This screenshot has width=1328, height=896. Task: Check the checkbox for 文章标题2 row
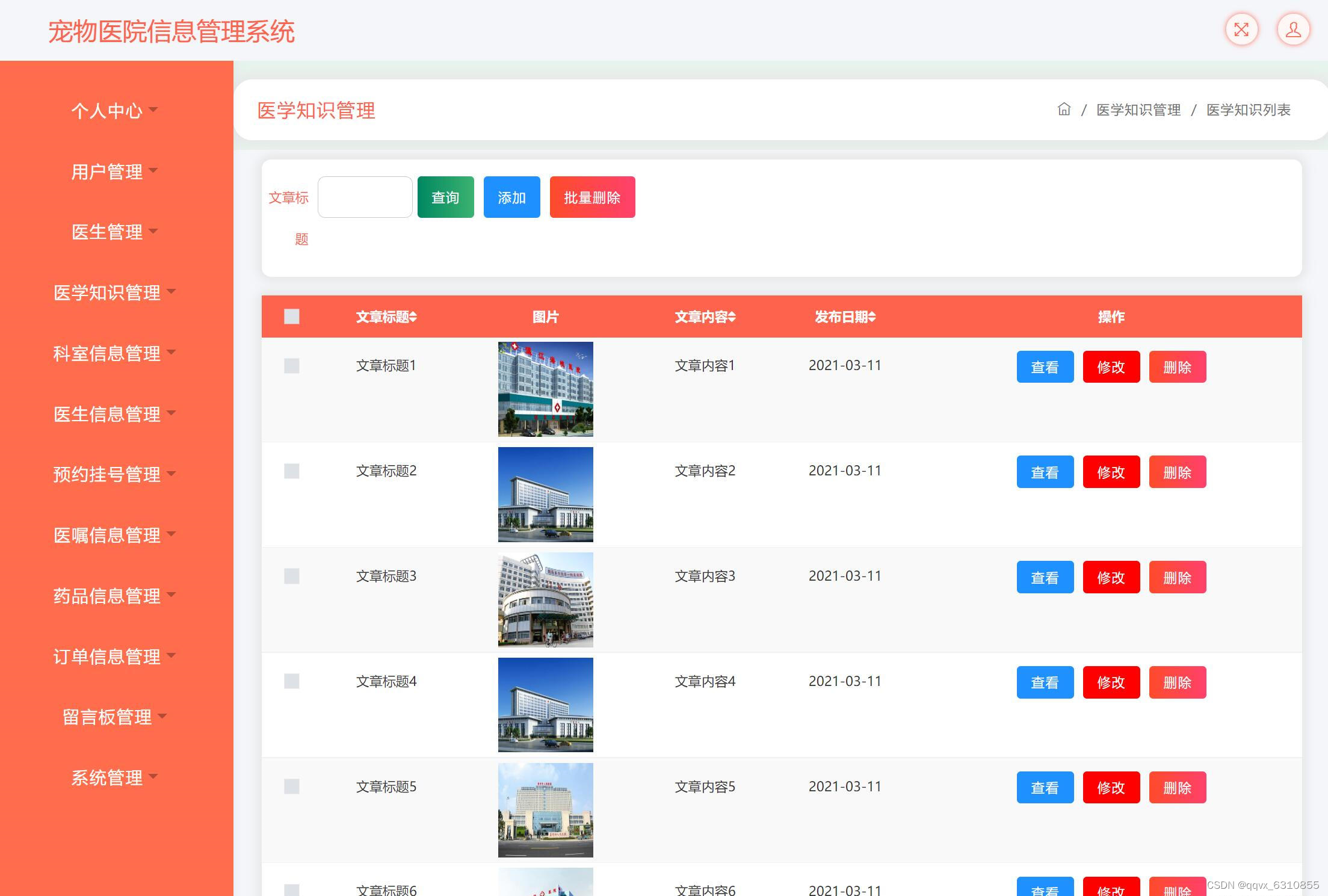(292, 471)
